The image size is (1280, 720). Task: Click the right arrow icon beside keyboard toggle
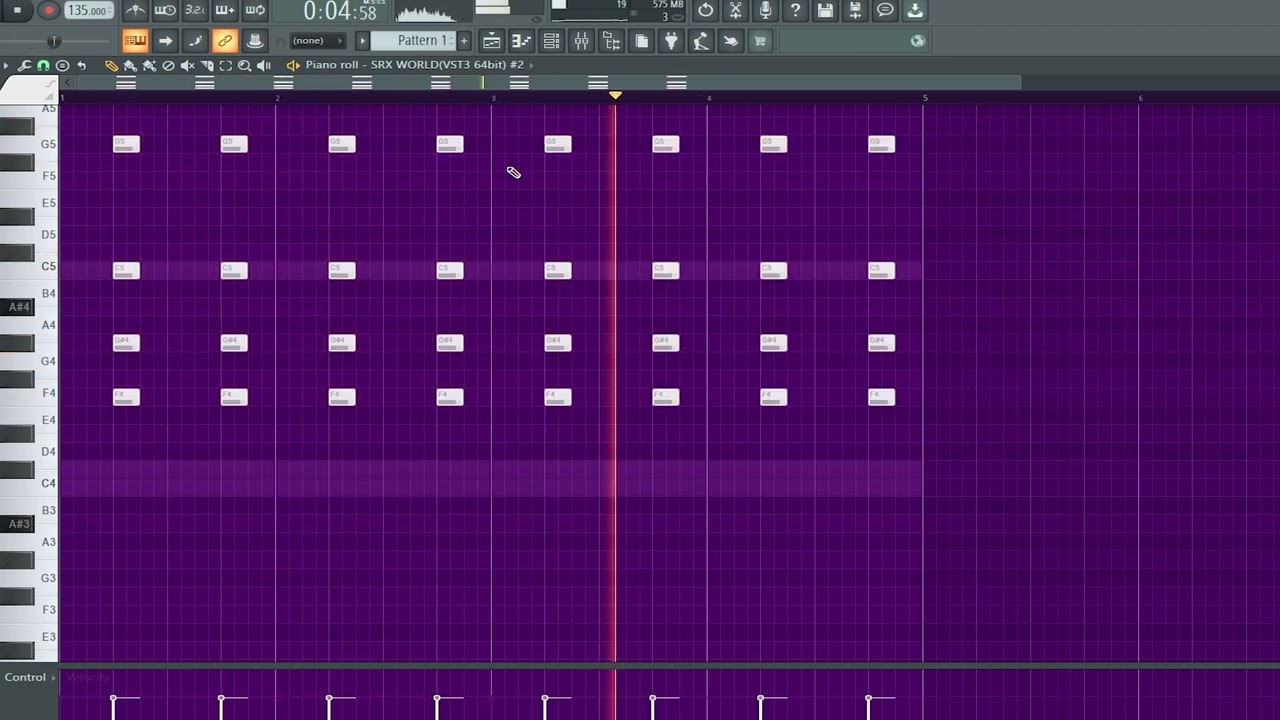click(165, 41)
